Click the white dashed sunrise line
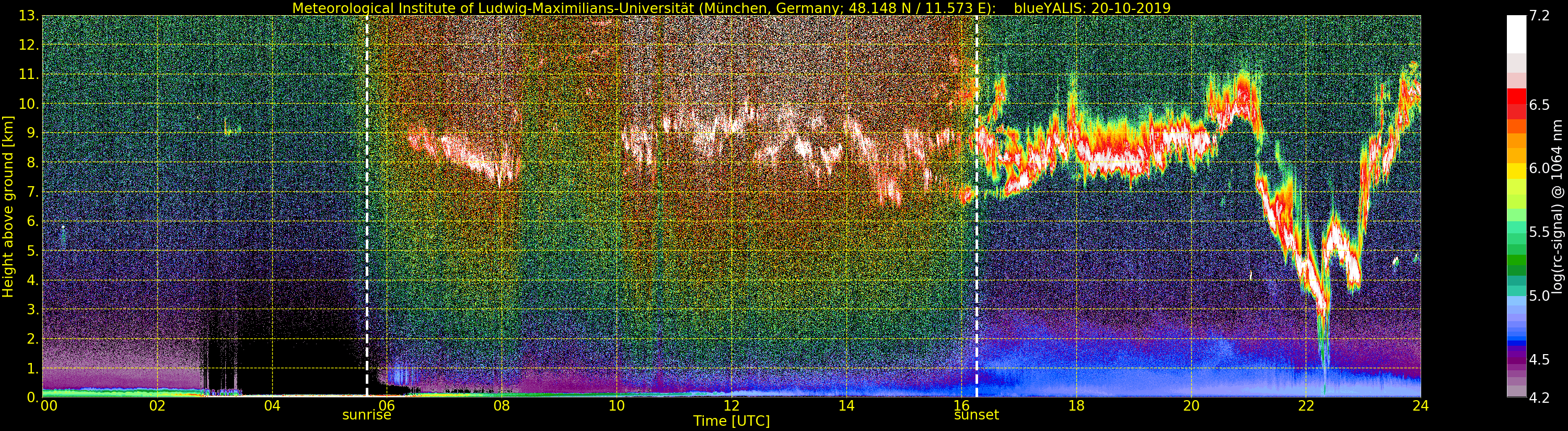Image resolution: width=1568 pixels, height=431 pixels. (366, 206)
